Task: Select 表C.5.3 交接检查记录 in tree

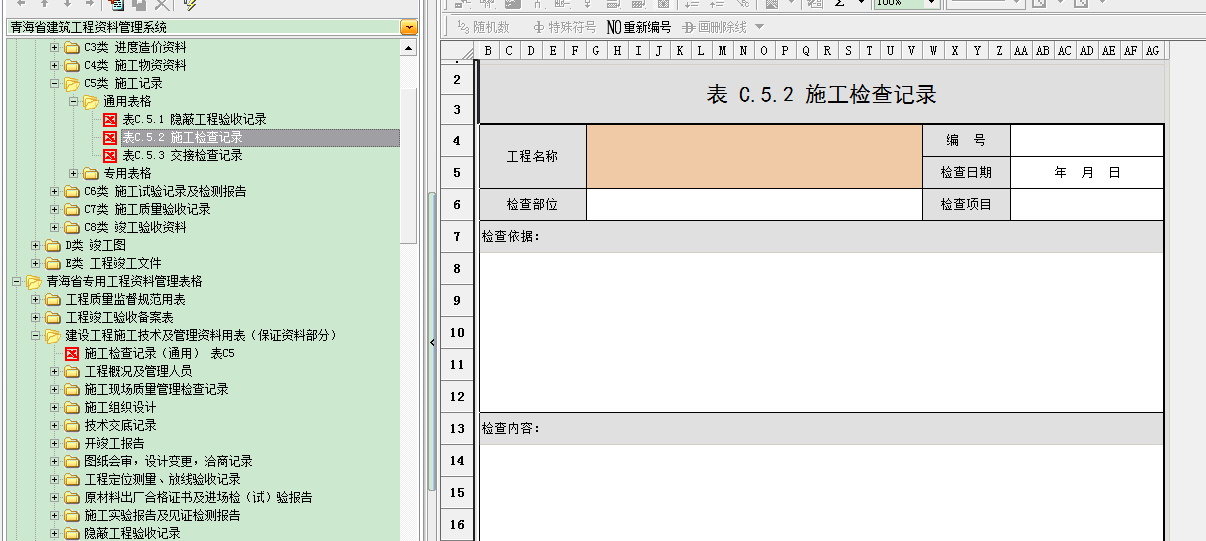Action: pos(181,155)
